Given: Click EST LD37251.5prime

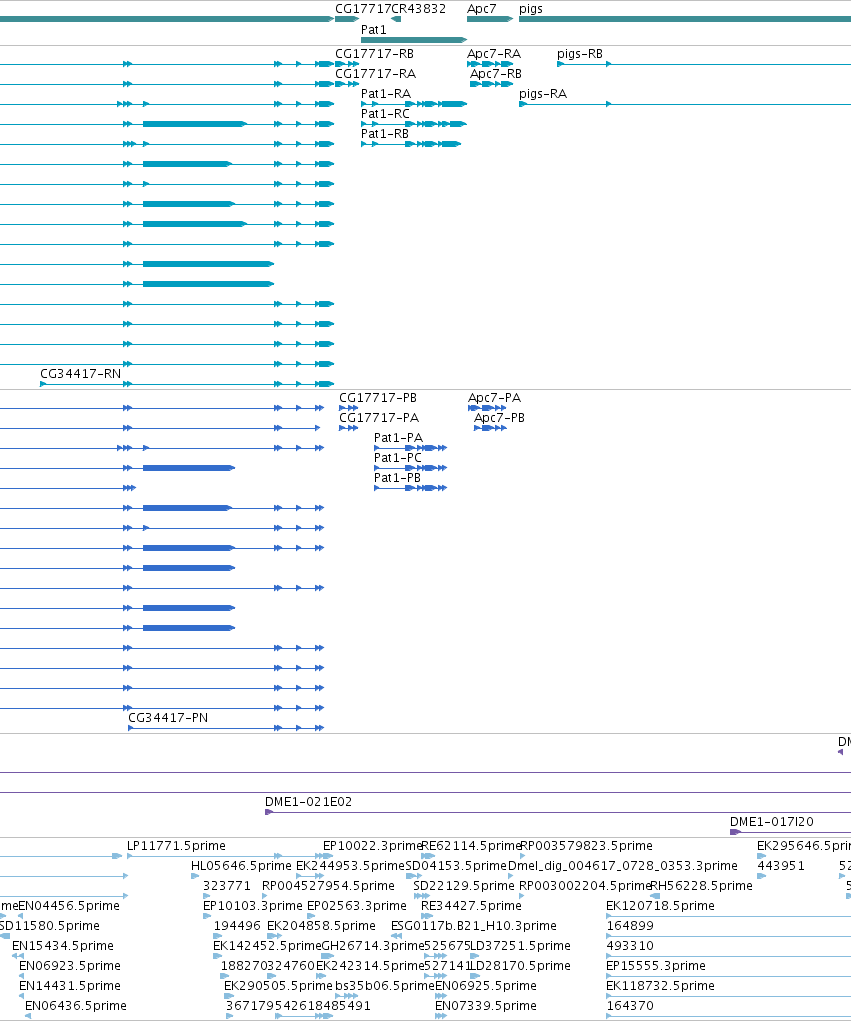Looking at the screenshot, I should tap(520, 946).
